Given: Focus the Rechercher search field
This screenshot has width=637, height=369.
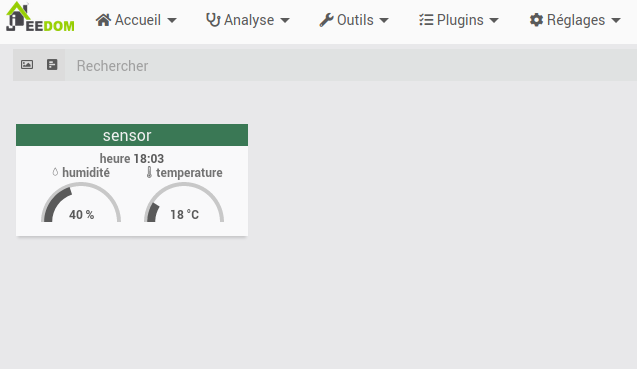Looking at the screenshot, I should (x=351, y=65).
